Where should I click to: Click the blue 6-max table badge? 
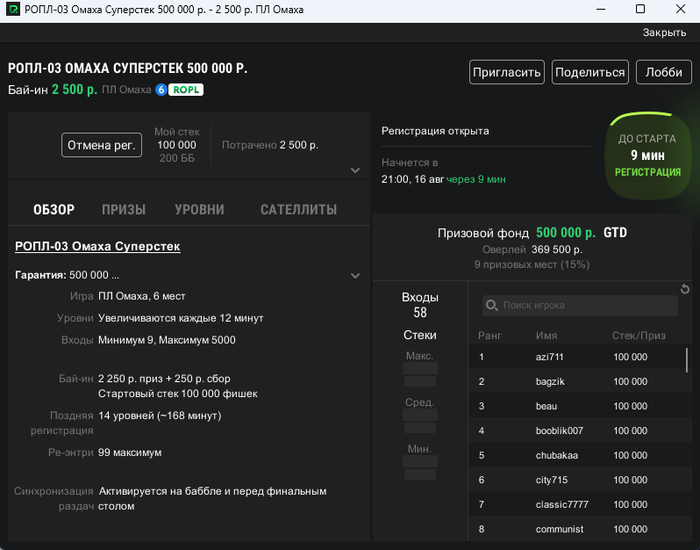161,90
